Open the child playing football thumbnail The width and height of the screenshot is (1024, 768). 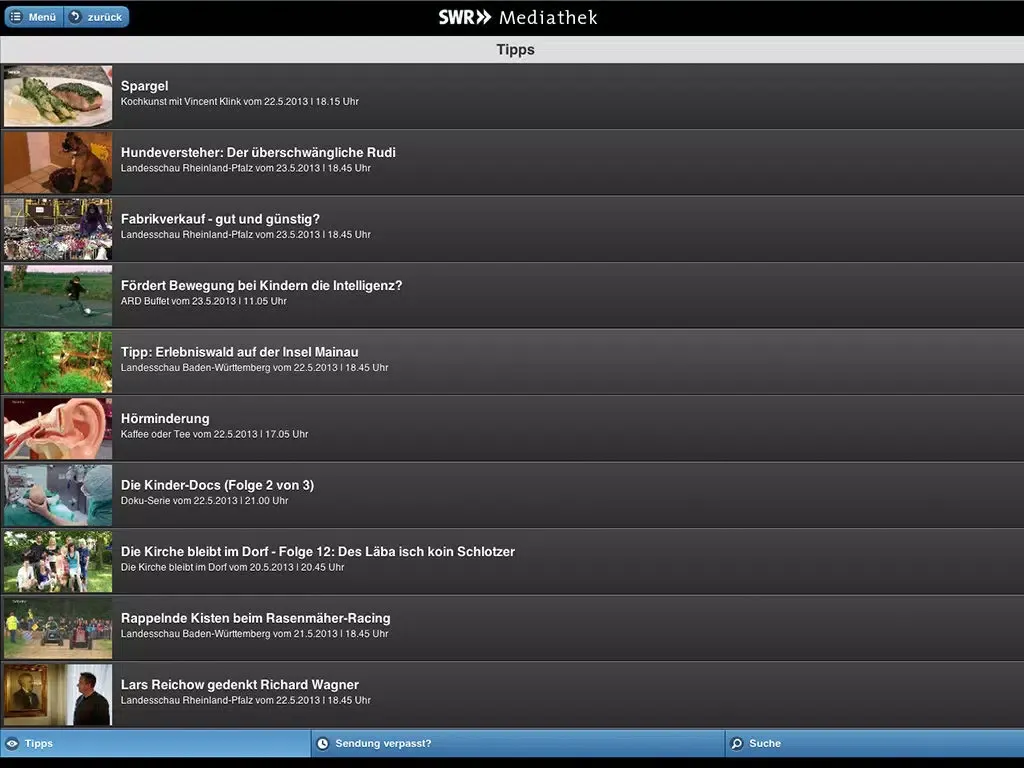(x=58, y=296)
